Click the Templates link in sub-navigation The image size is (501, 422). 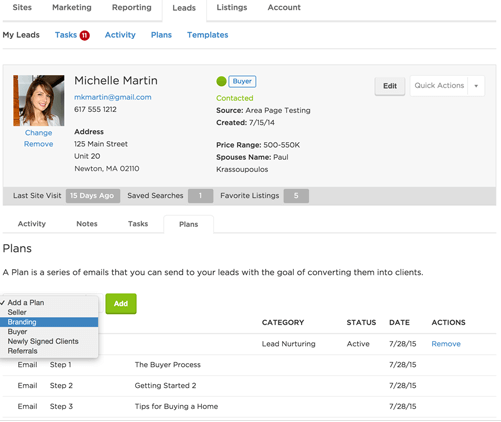tap(207, 35)
